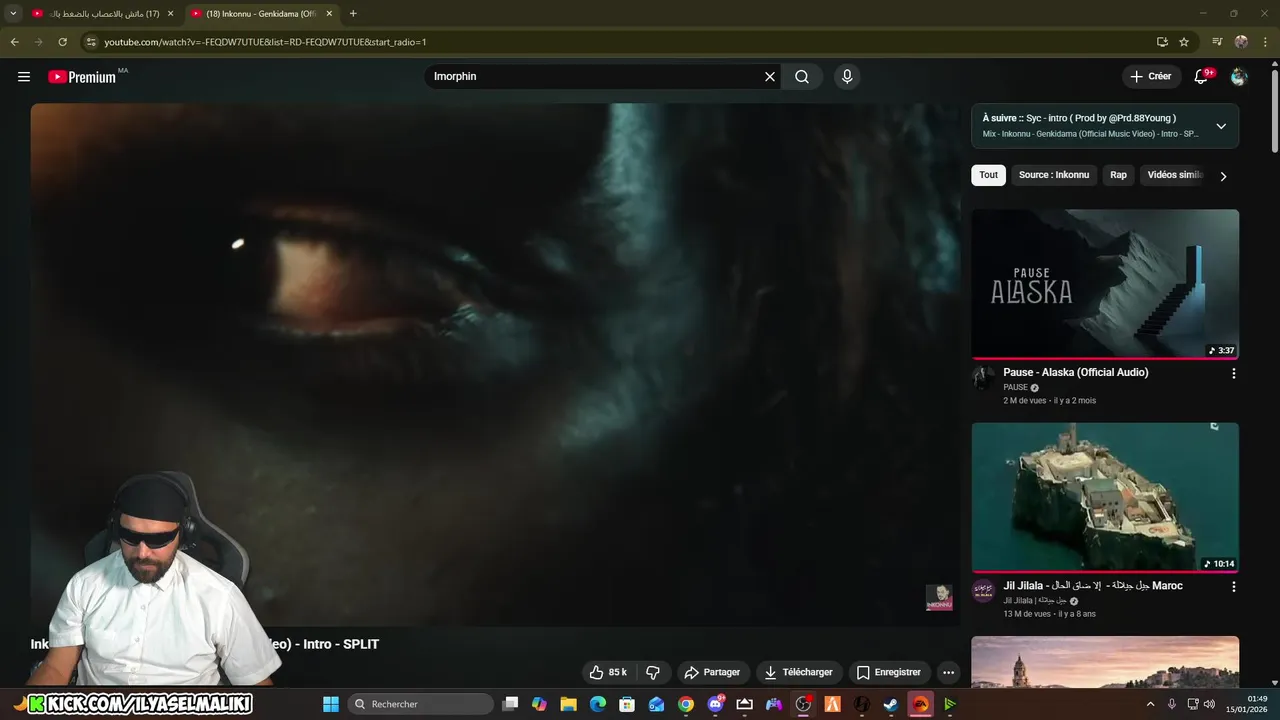Open options menu for Jil Jilala video
The width and height of the screenshot is (1280, 720).
coord(1233,587)
